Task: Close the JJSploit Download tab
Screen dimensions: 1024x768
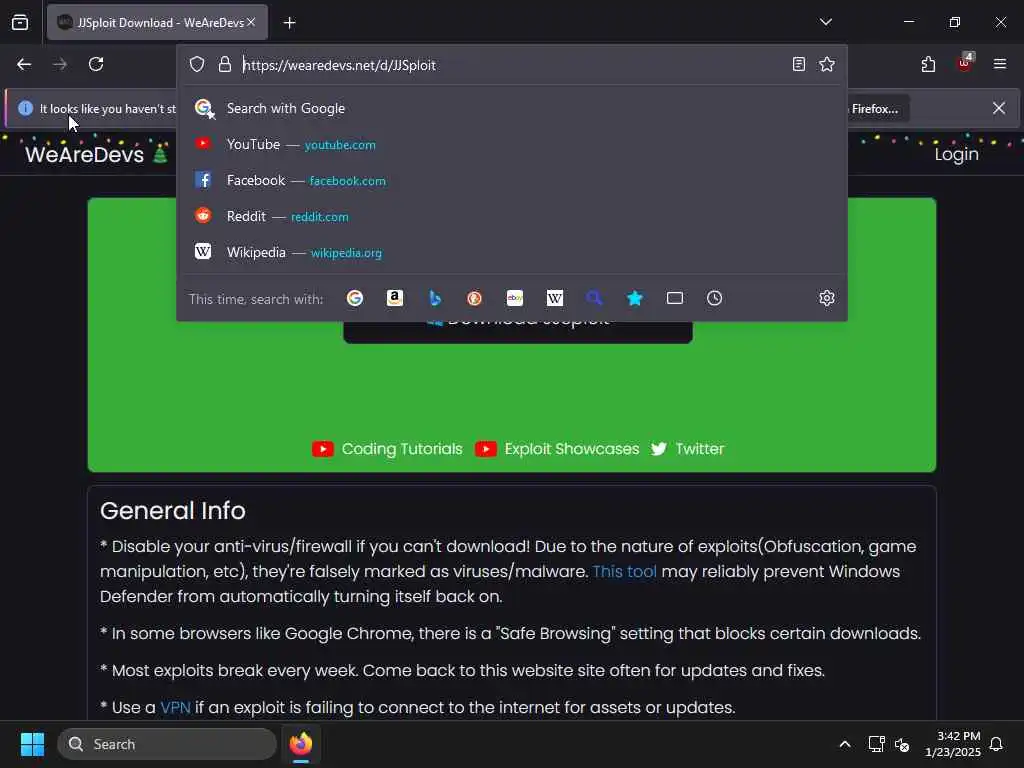Action: point(251,22)
